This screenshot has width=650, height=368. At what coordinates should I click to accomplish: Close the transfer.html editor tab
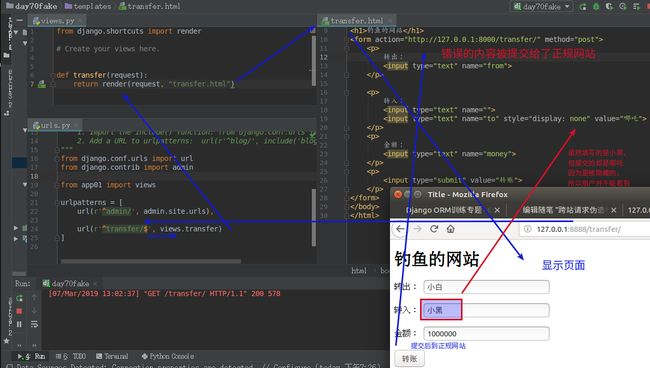click(x=390, y=20)
